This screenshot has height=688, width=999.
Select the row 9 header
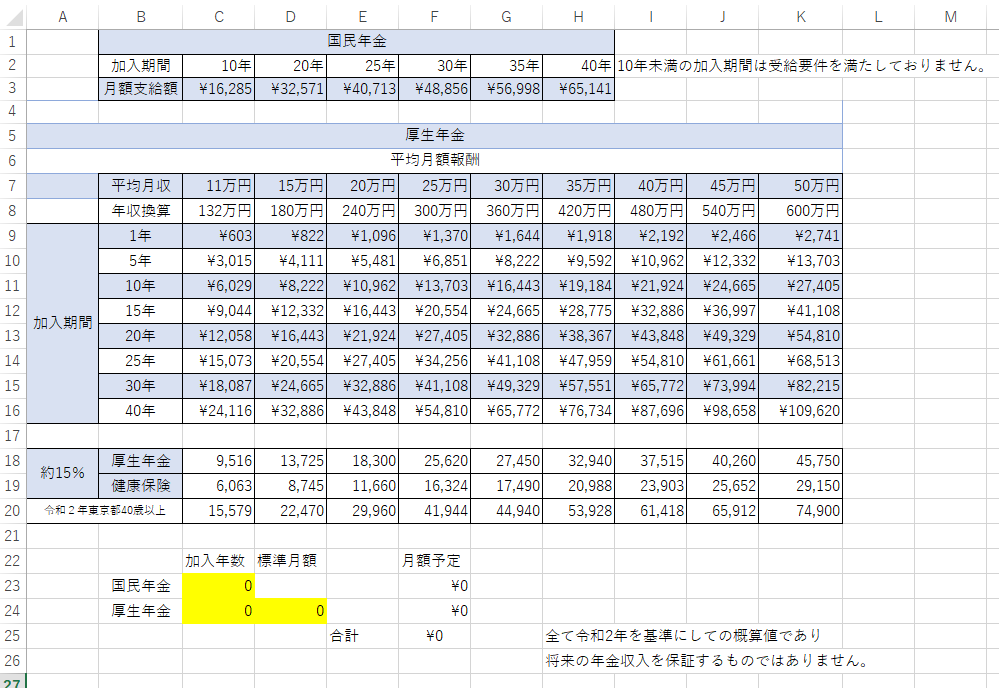click(x=12, y=236)
